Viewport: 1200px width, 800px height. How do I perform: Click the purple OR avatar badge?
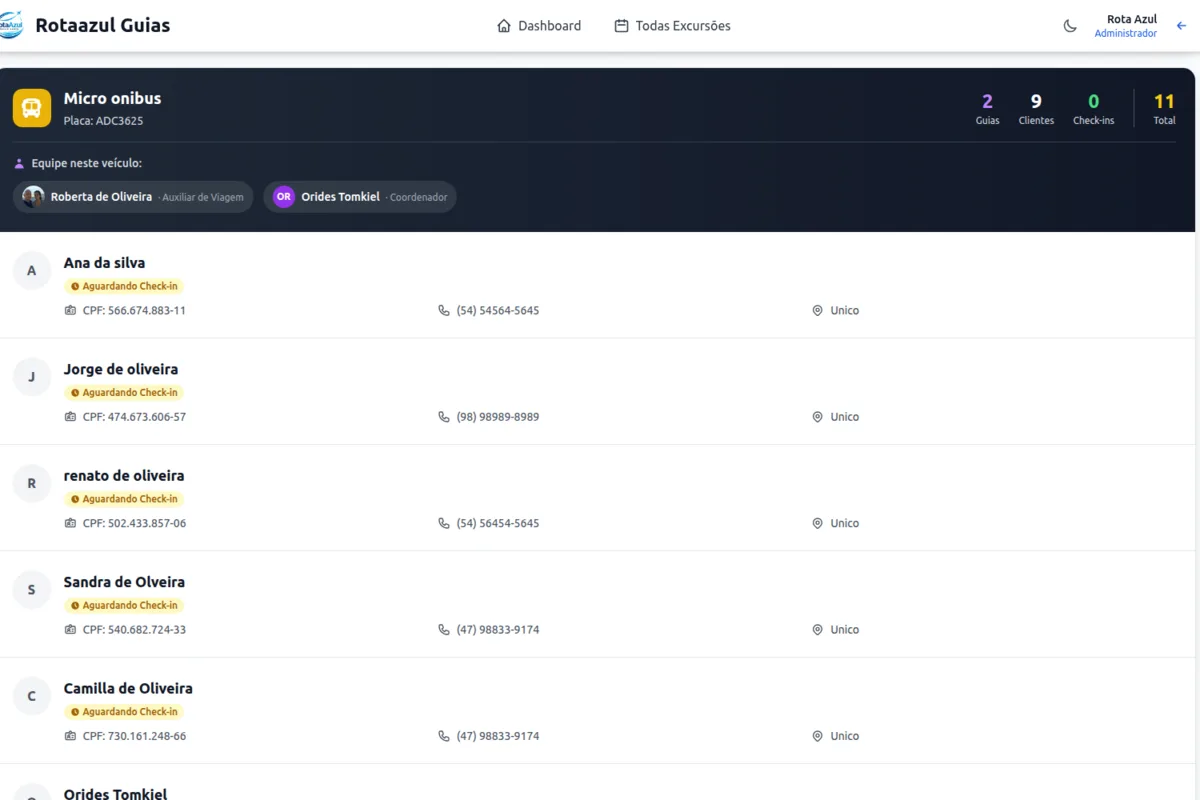284,197
